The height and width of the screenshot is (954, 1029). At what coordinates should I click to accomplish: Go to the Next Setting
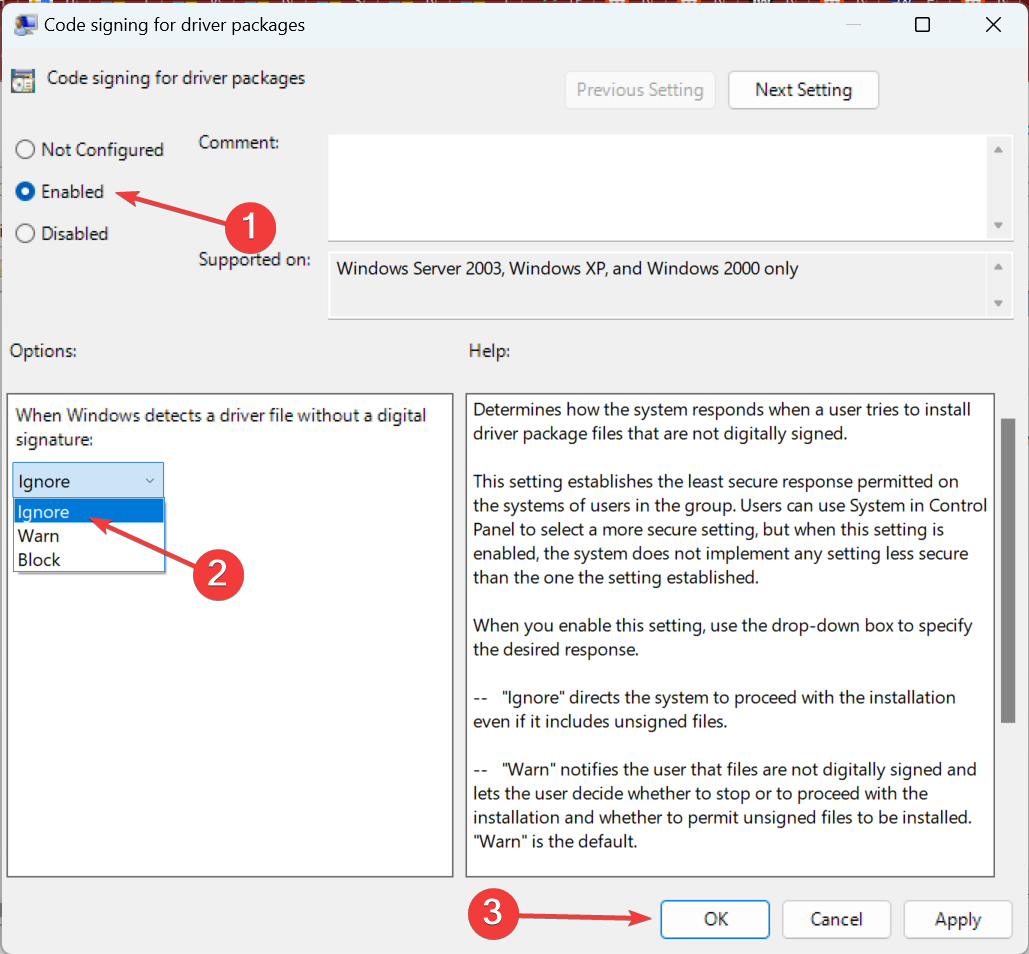pyautogui.click(x=803, y=90)
